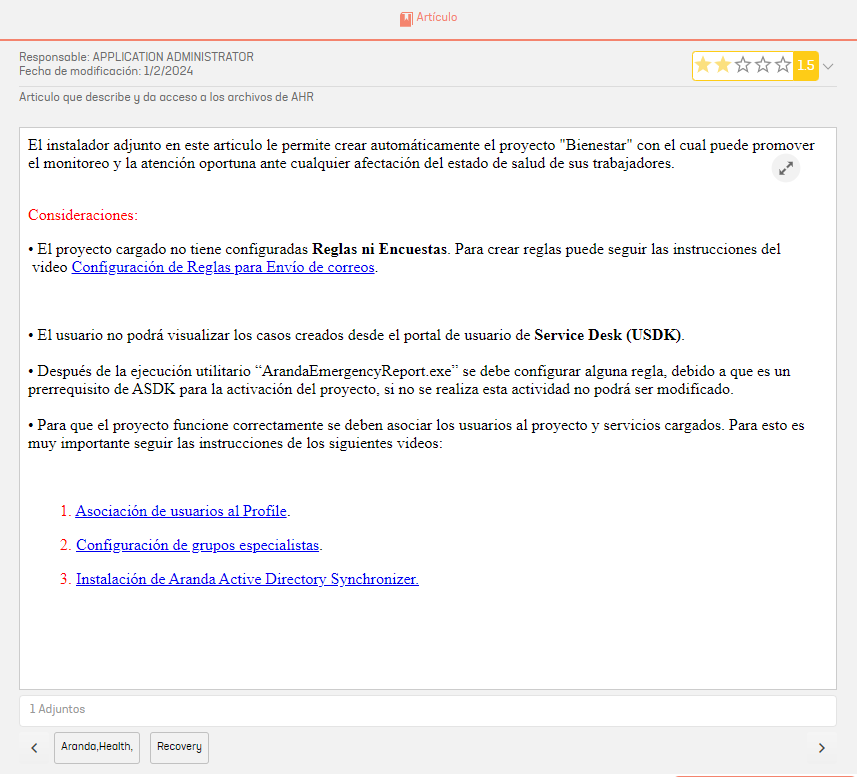The height and width of the screenshot is (777, 859).
Task: Open Configuración de Reglas para Envío de correos link
Action: coord(223,267)
